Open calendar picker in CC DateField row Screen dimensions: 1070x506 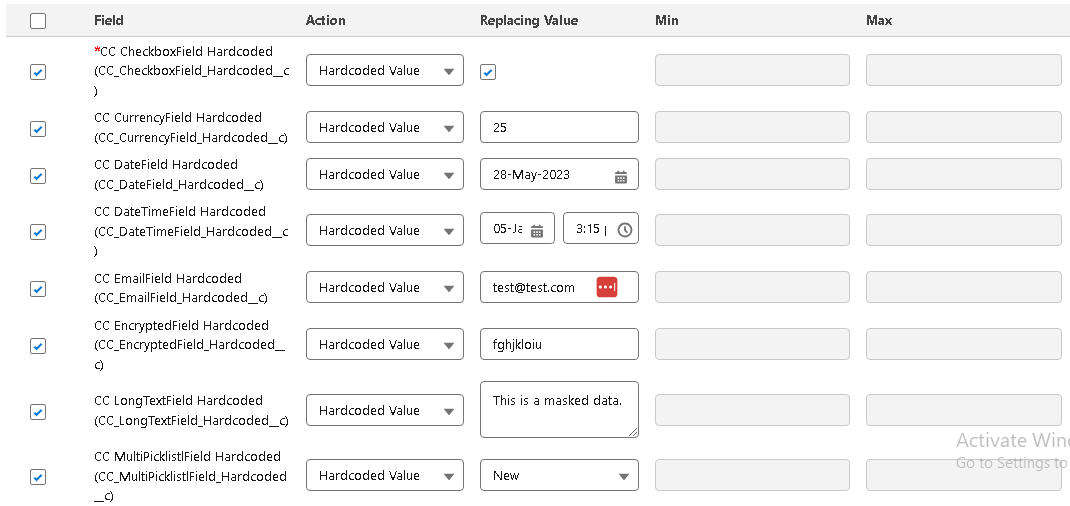620,175
